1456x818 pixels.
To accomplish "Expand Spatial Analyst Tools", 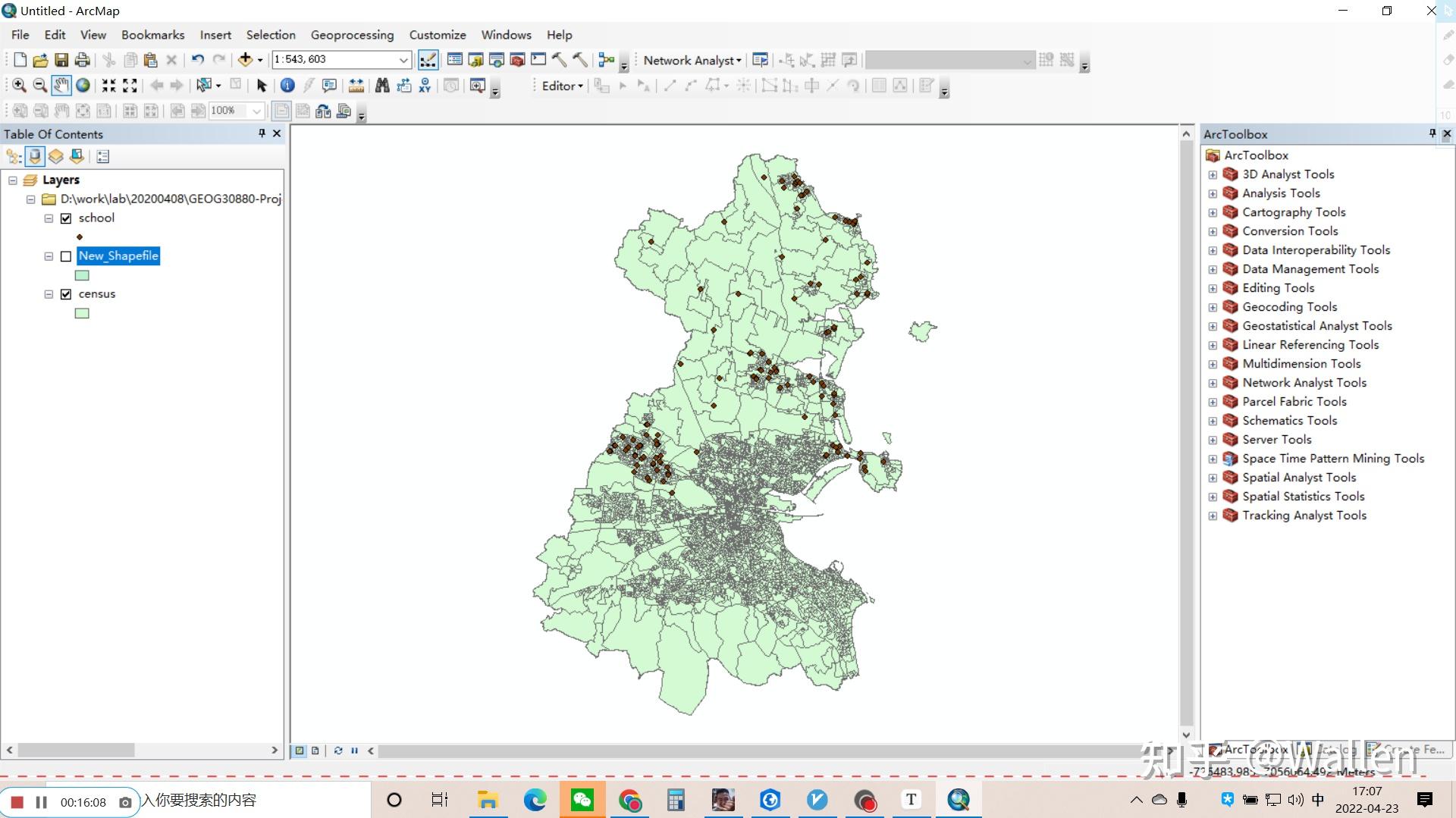I will click(x=1212, y=478).
